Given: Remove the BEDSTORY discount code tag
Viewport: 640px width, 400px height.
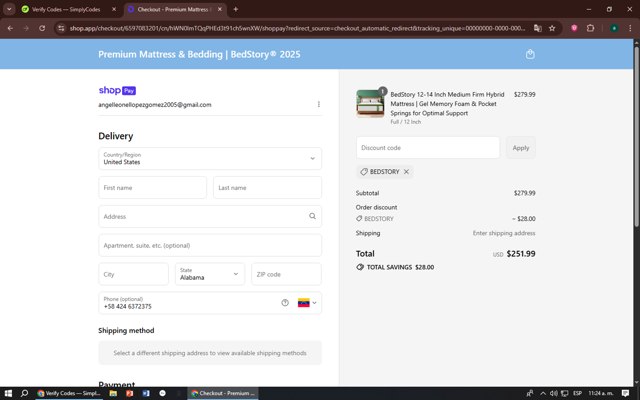Looking at the screenshot, I should click(407, 172).
